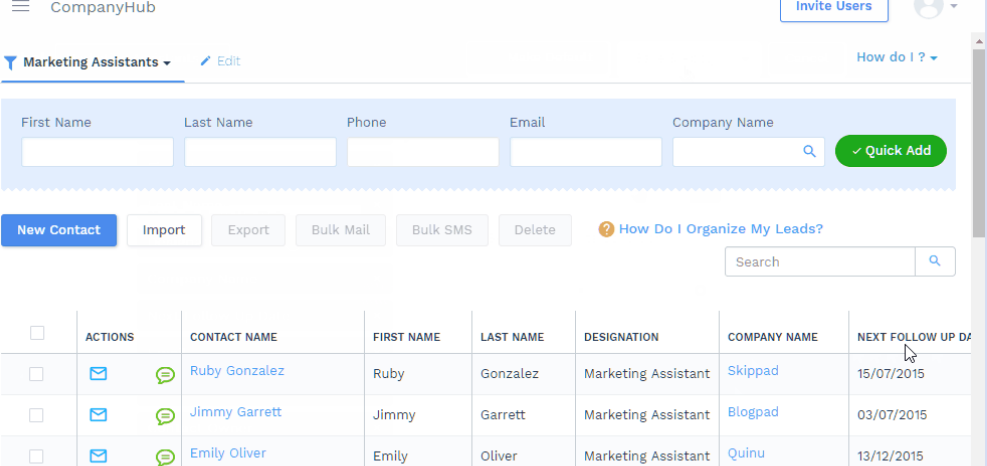
Task: Toggle the select-all header checkbox
Action: coord(37,333)
